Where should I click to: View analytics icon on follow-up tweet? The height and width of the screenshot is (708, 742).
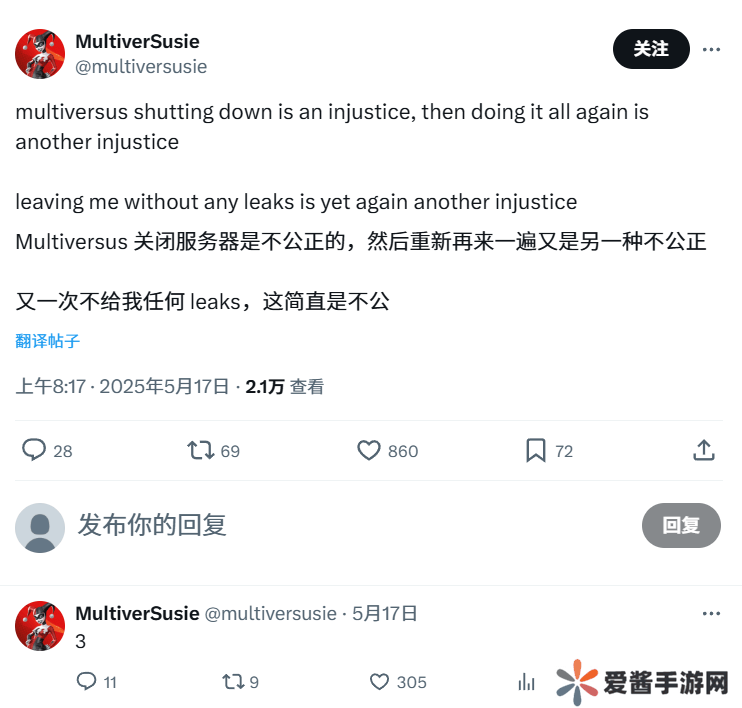coord(526,681)
